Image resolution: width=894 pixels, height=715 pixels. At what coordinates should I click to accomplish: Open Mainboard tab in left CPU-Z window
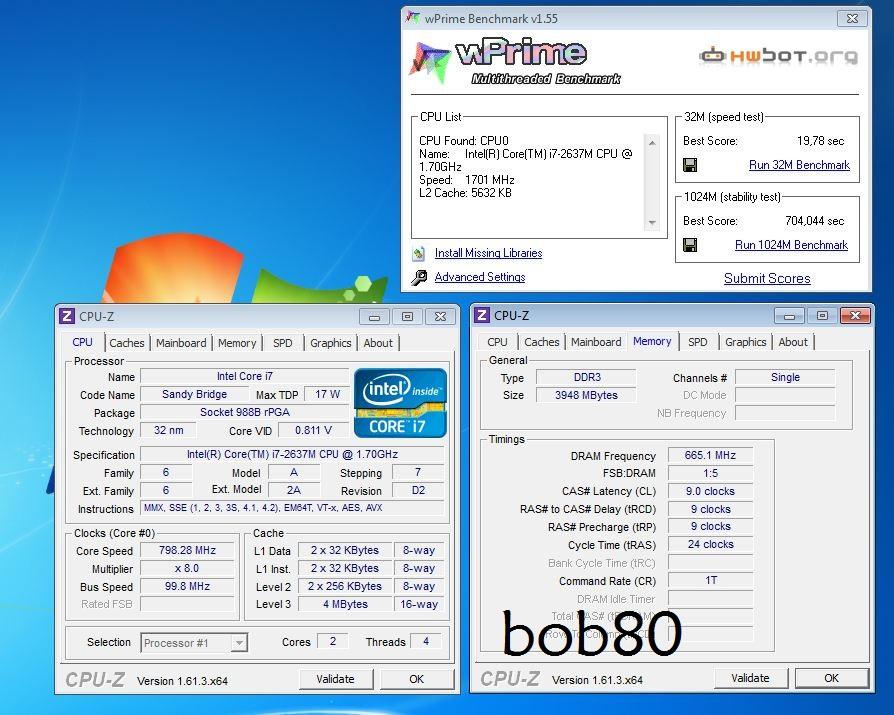tap(181, 343)
